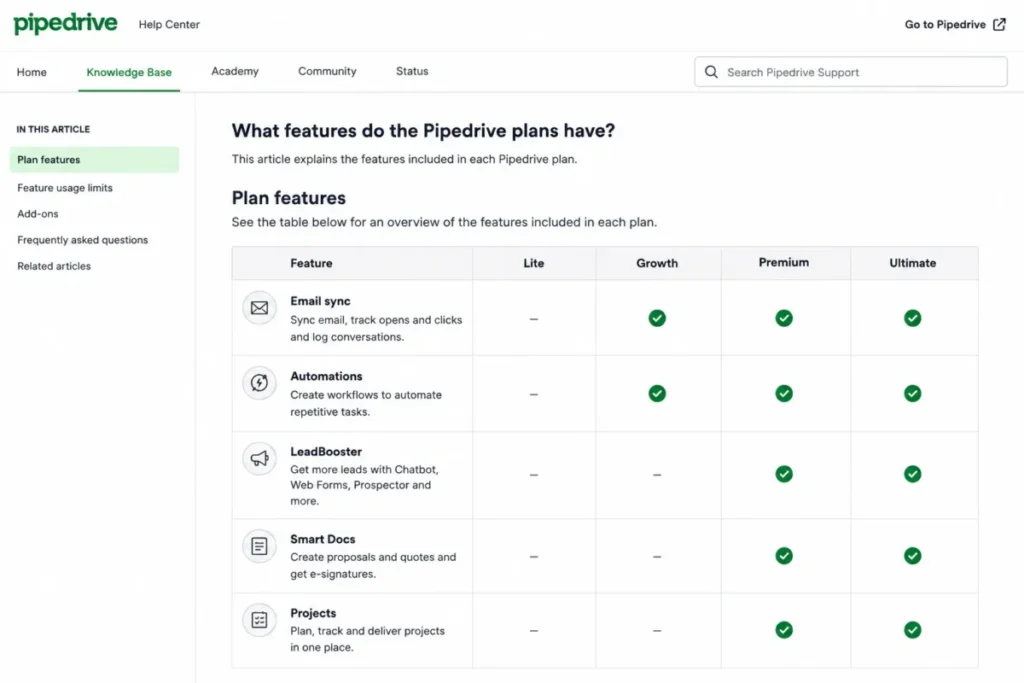Click the LeadBooster dash under Growth

(x=657, y=475)
